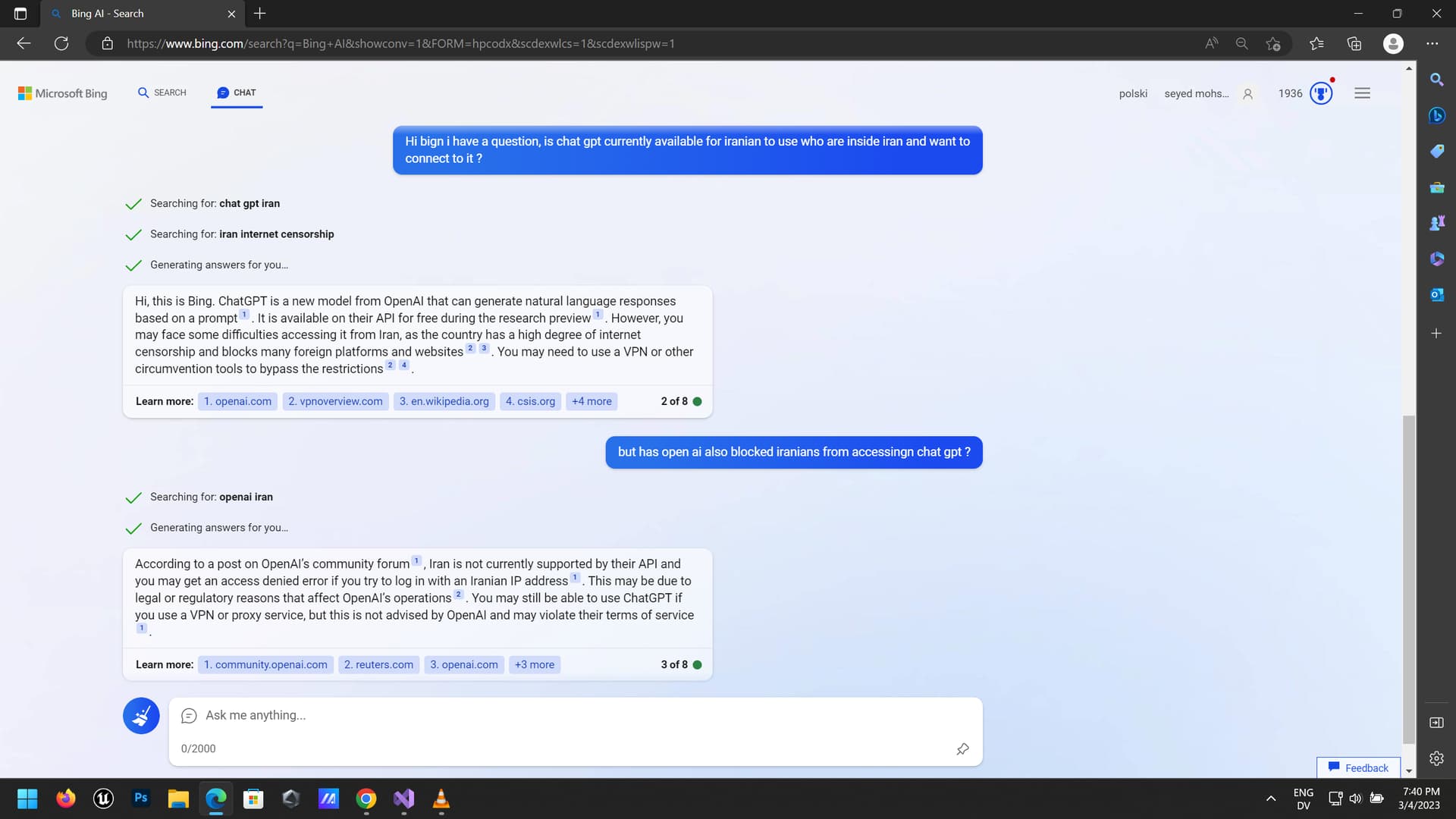The height and width of the screenshot is (819, 1456).
Task: Click the pin icon in the chat input box
Action: (962, 749)
